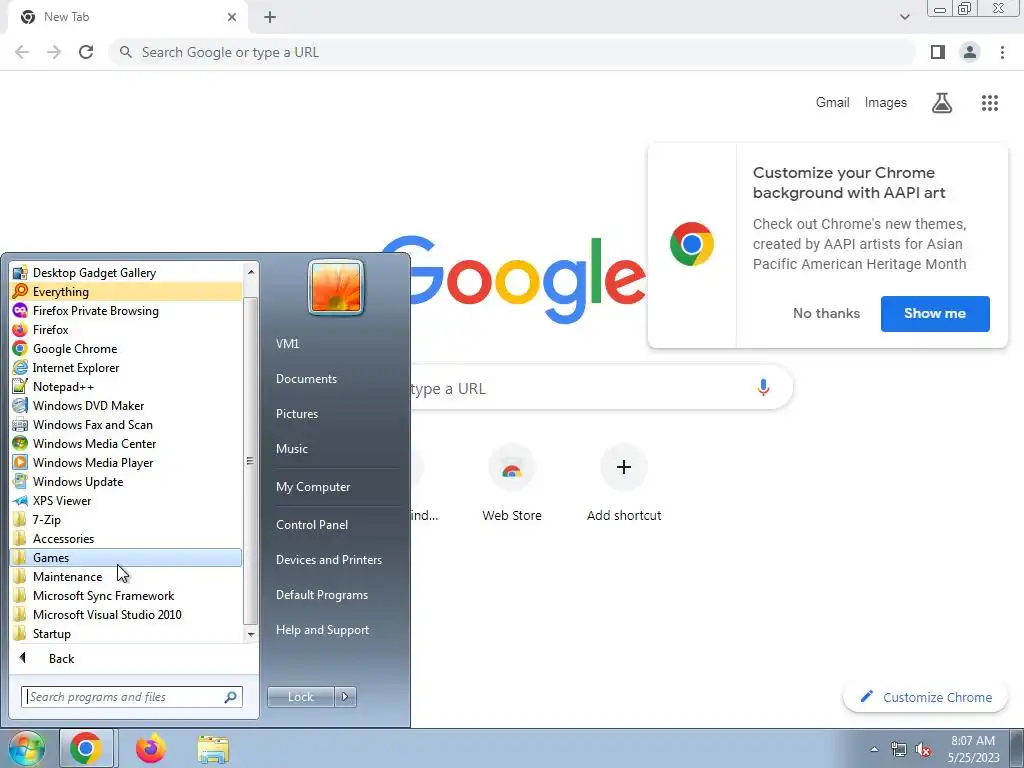Screen dimensions: 1024x768
Task: Start voice search with the microphone
Action: pyautogui.click(x=763, y=388)
